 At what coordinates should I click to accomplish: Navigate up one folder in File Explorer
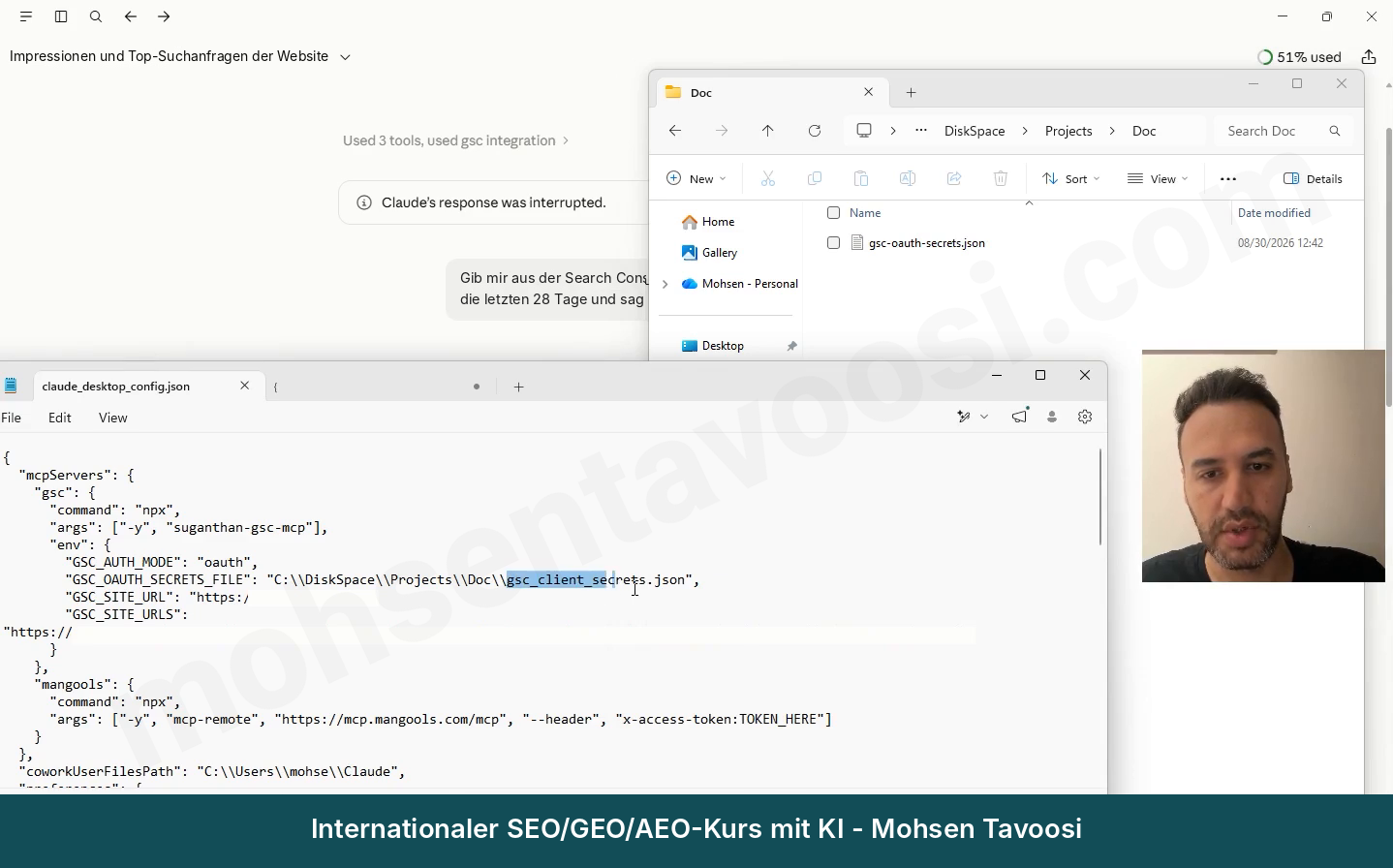tap(768, 131)
